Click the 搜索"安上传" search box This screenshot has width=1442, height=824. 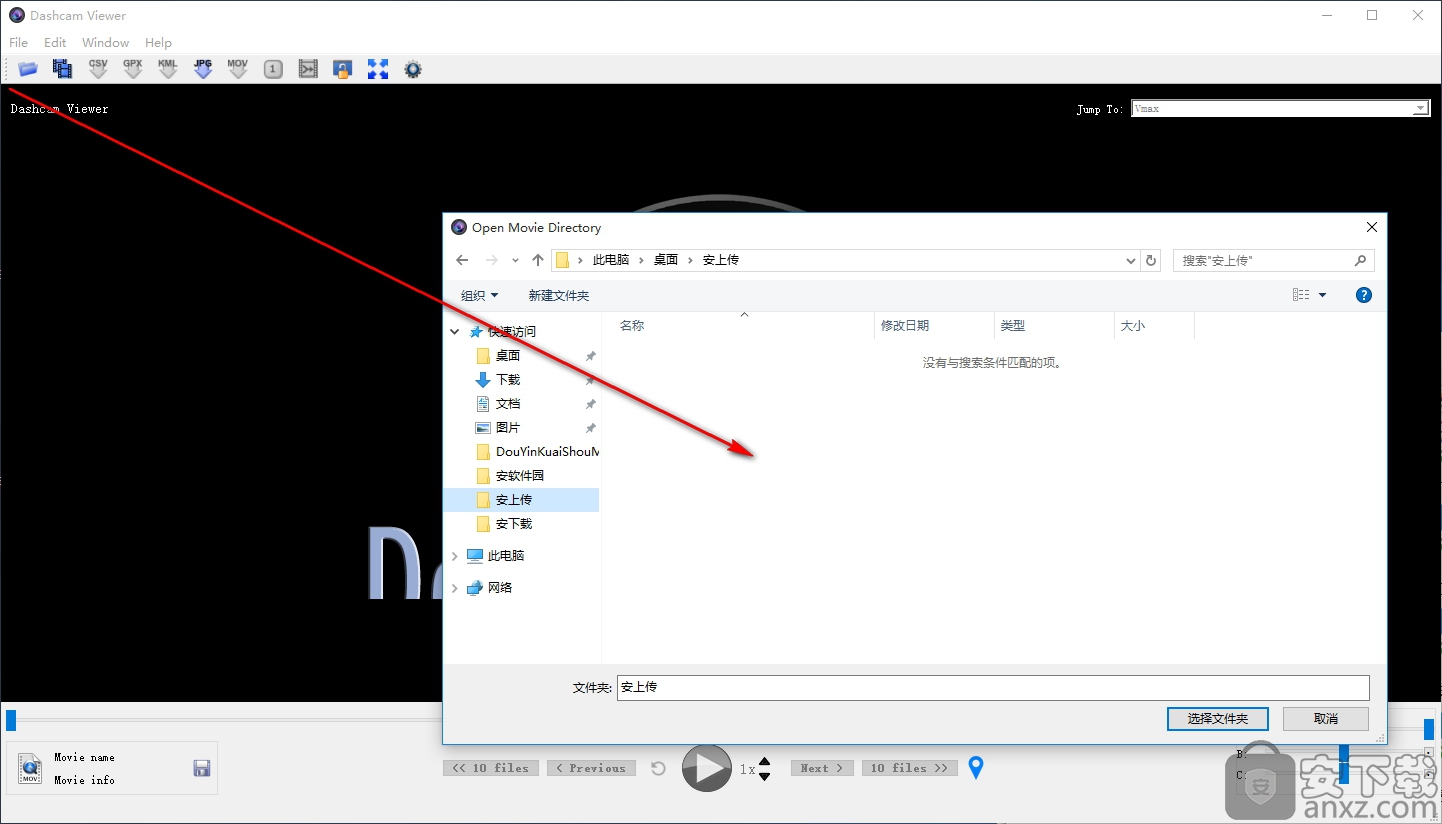tap(1273, 260)
